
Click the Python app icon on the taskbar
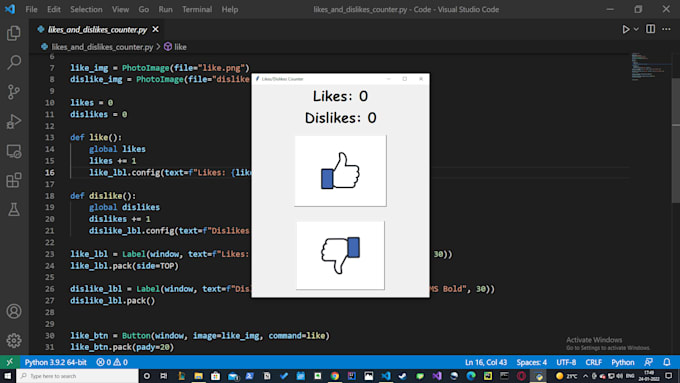pyautogui.click(x=539, y=376)
